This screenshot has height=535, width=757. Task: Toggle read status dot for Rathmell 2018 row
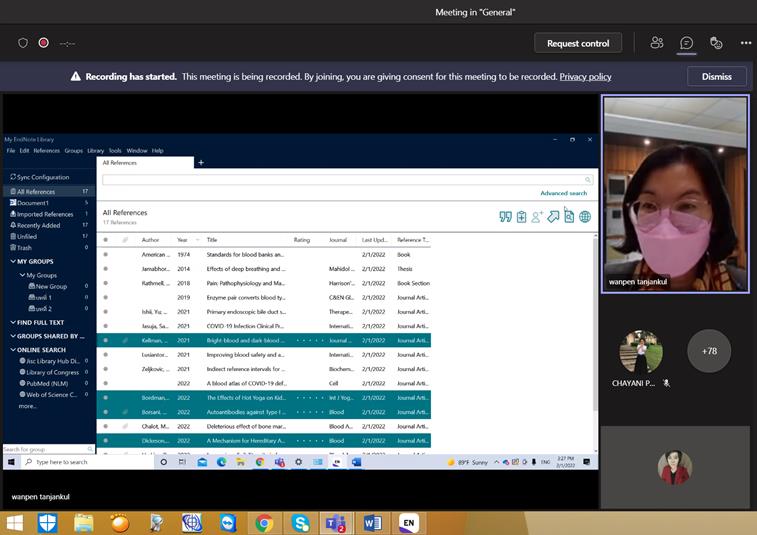106,283
